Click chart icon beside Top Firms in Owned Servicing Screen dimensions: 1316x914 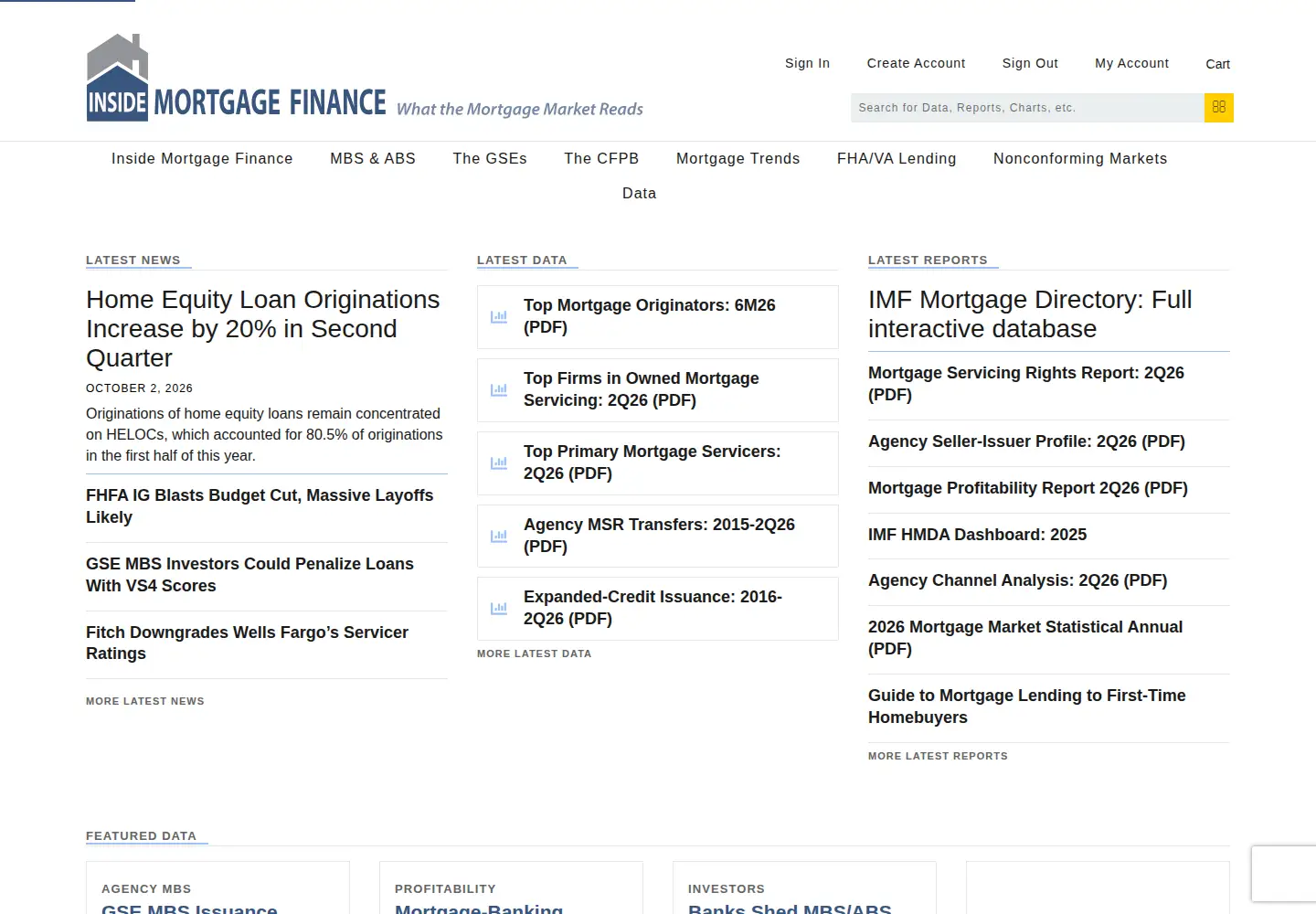[x=499, y=390]
